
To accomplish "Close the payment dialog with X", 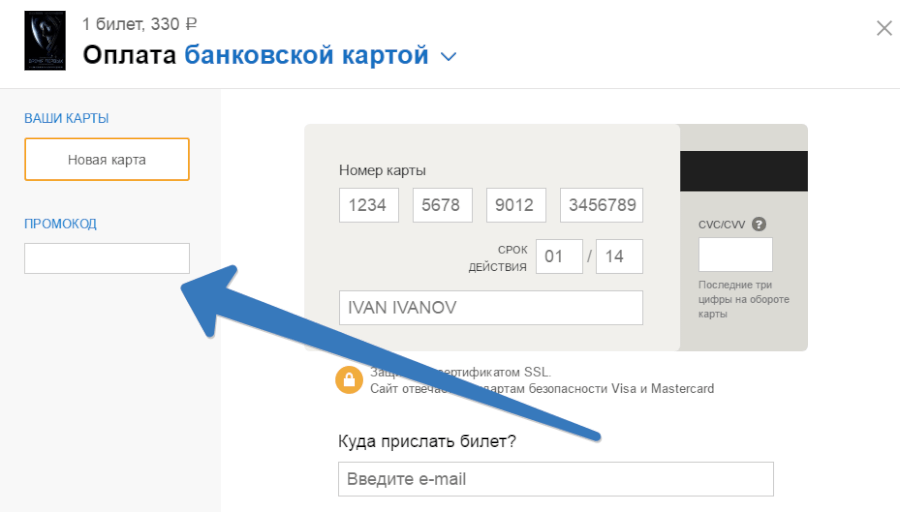I will click(x=884, y=28).
